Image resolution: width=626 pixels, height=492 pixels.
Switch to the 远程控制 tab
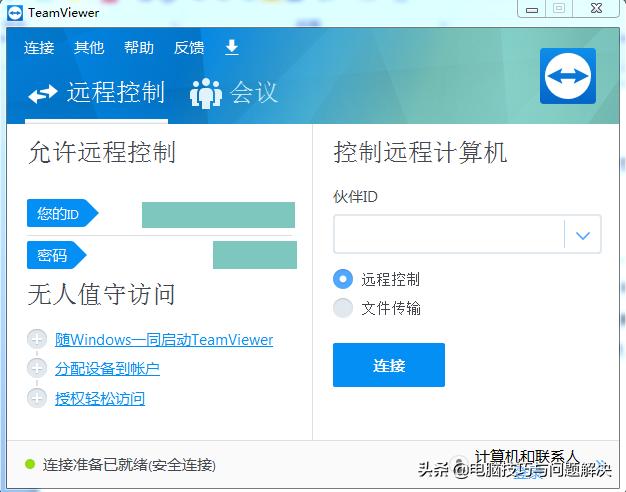click(96, 93)
